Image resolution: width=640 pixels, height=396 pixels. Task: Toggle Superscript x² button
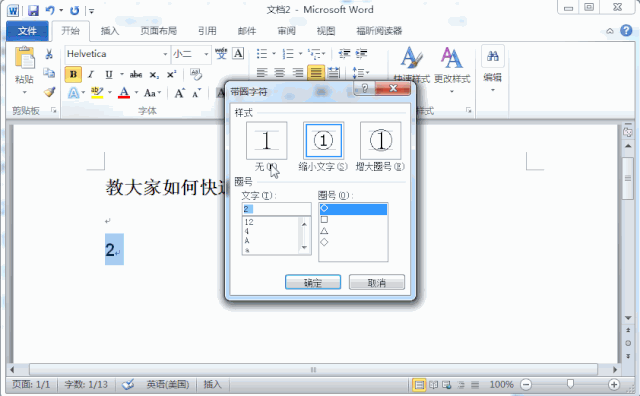[x=171, y=74]
